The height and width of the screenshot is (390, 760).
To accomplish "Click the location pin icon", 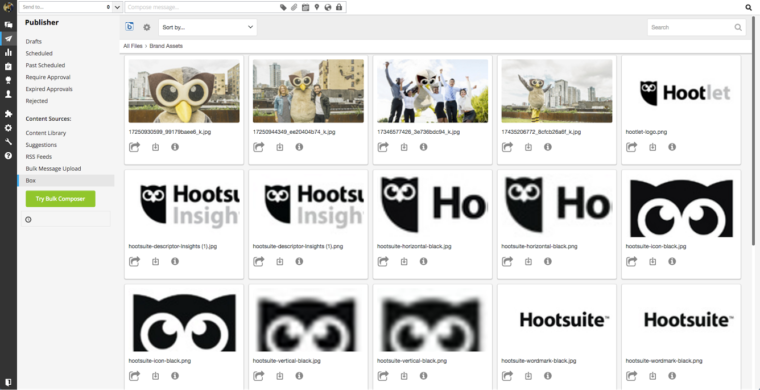I will tap(317, 7).
